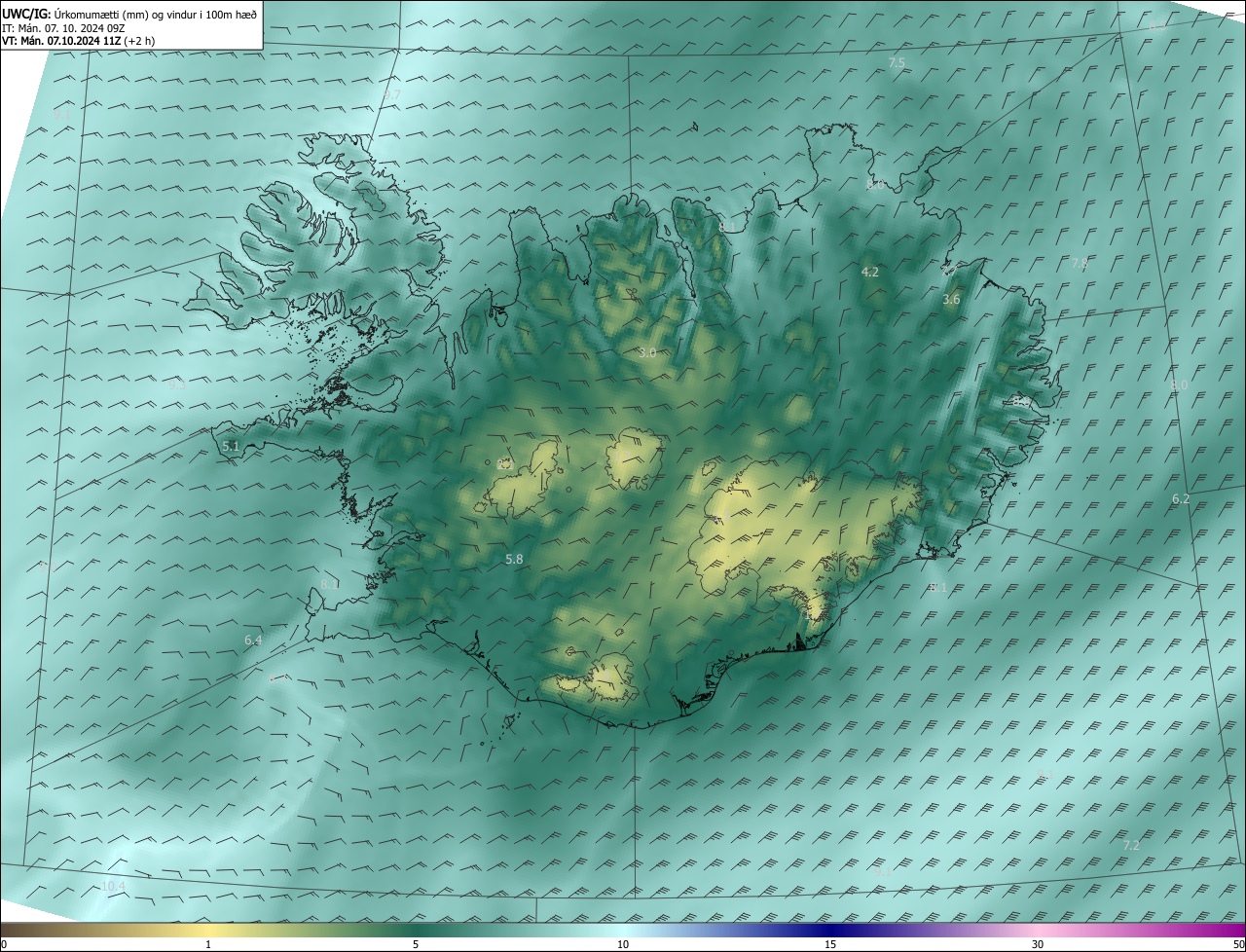Viewport: 1246px width, 952px height.
Task: Click the color scale tick label 50
Action: point(1238,945)
